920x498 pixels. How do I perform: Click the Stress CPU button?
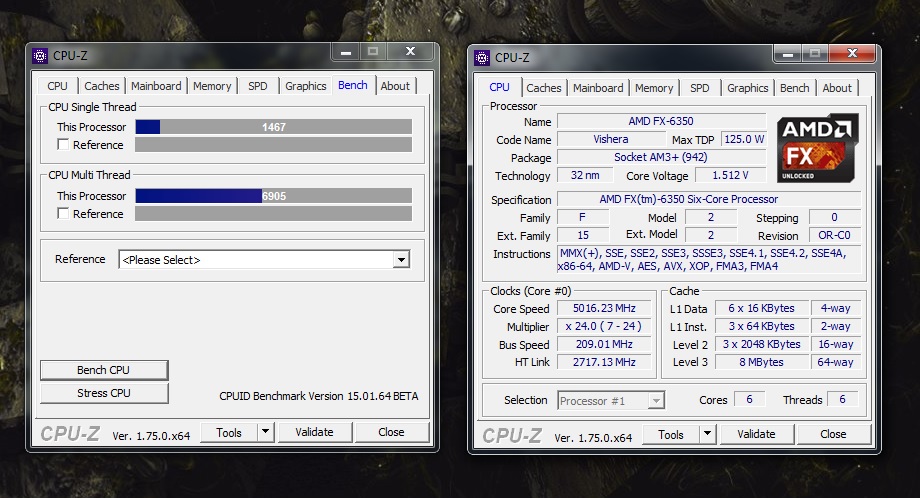point(104,393)
